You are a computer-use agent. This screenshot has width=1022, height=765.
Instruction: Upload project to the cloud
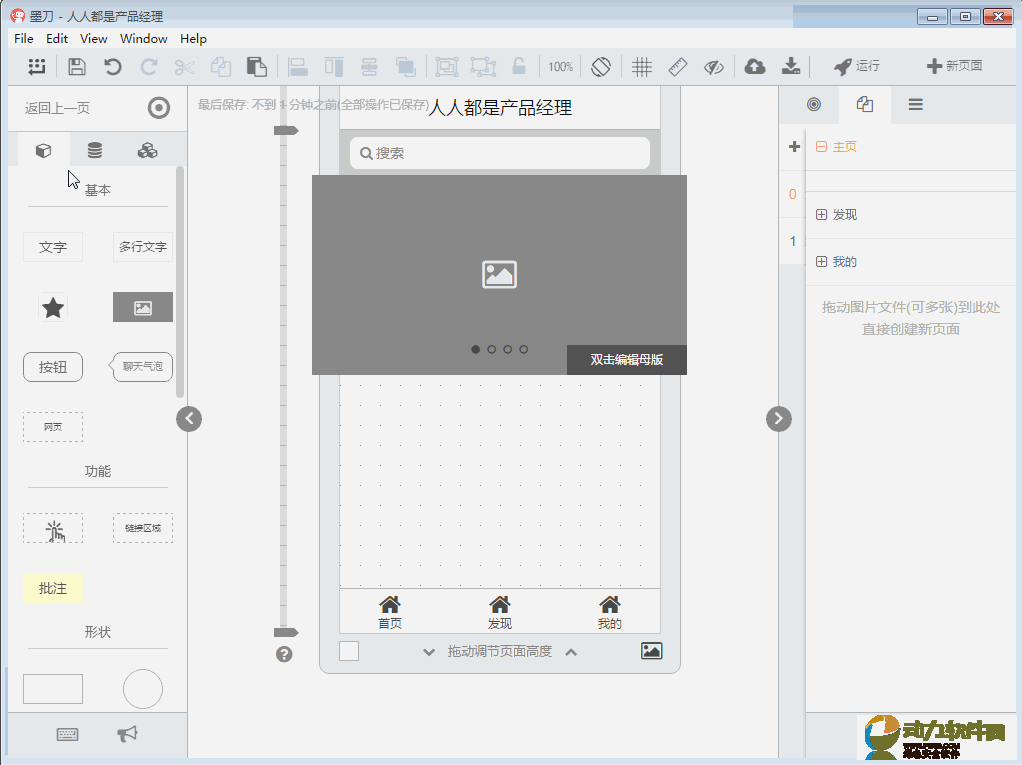pyautogui.click(x=755, y=66)
